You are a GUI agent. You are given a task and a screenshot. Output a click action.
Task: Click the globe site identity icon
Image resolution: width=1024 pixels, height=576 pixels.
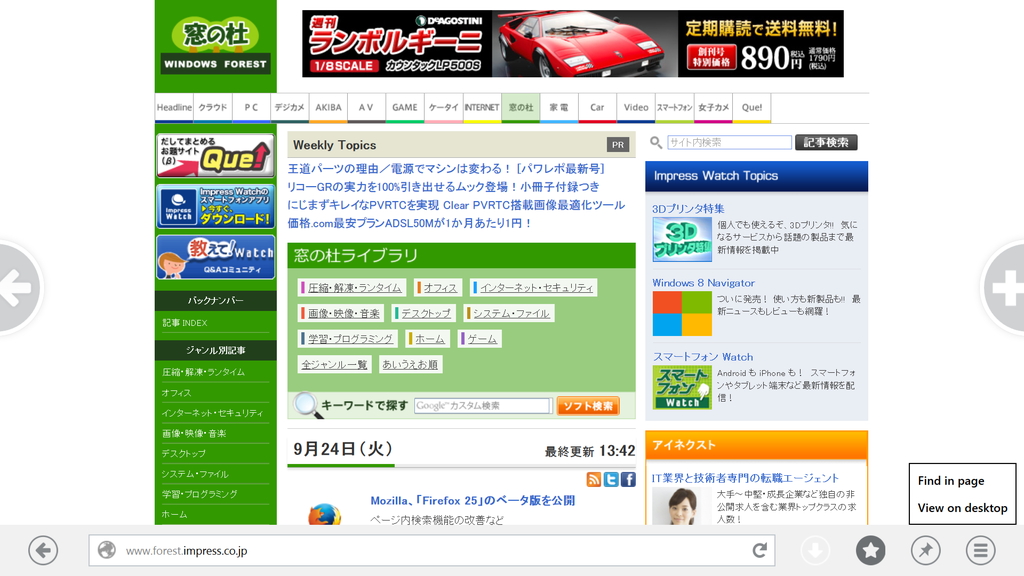[106, 551]
